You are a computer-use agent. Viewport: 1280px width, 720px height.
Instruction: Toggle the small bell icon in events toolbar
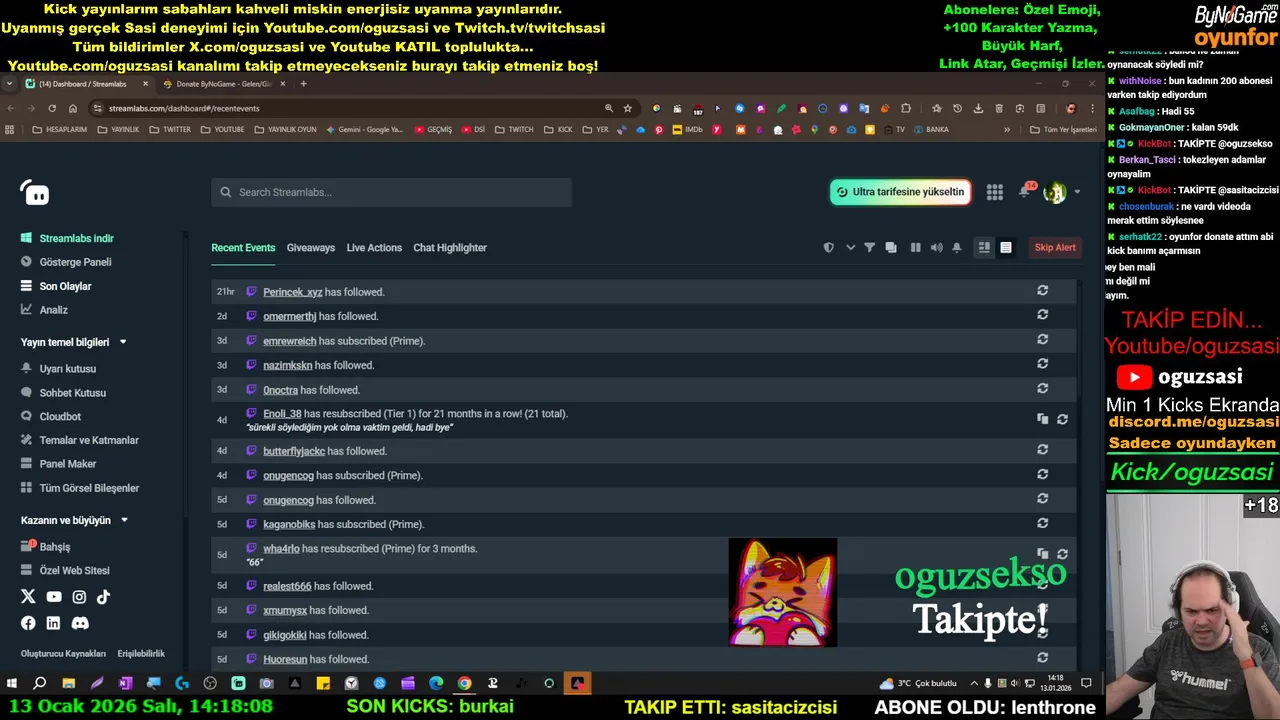tap(957, 248)
